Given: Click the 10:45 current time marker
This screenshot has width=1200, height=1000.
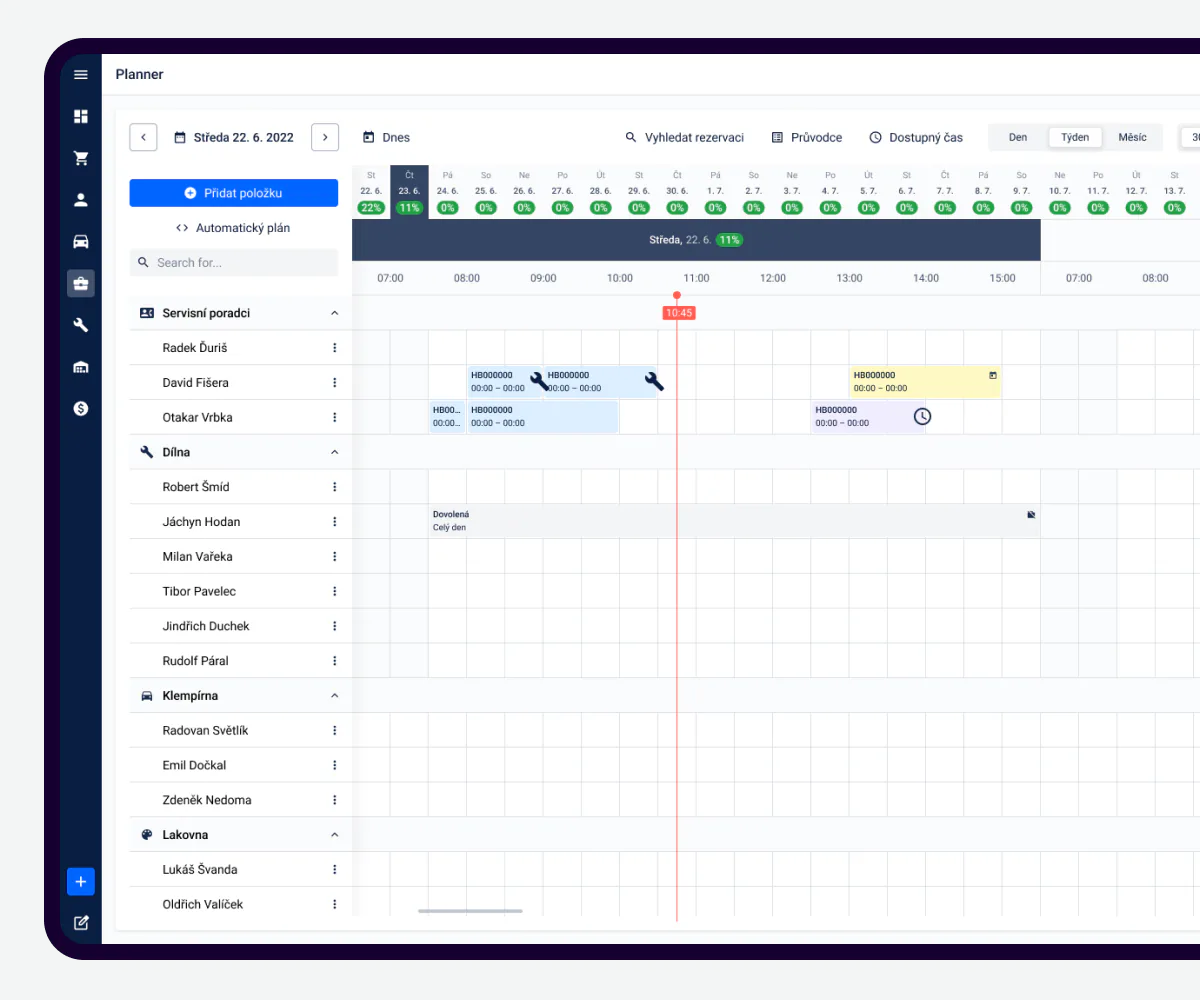Looking at the screenshot, I should coord(678,313).
